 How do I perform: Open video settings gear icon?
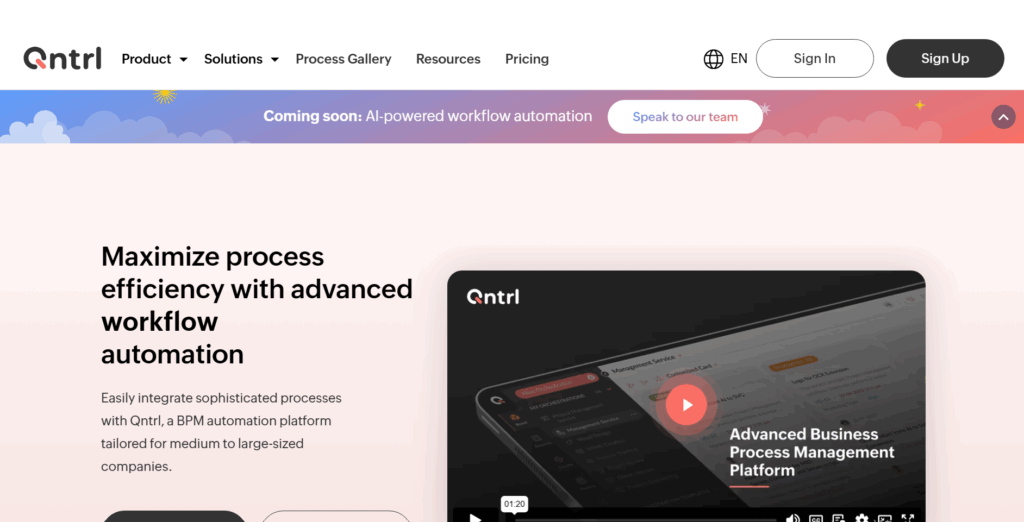coord(861,518)
